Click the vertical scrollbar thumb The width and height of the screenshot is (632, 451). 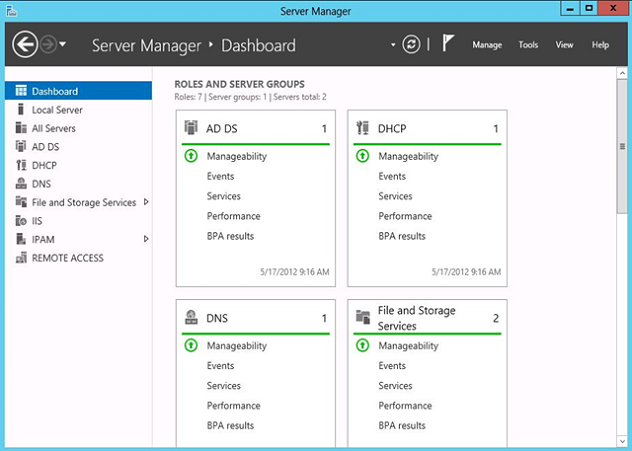coord(622,146)
